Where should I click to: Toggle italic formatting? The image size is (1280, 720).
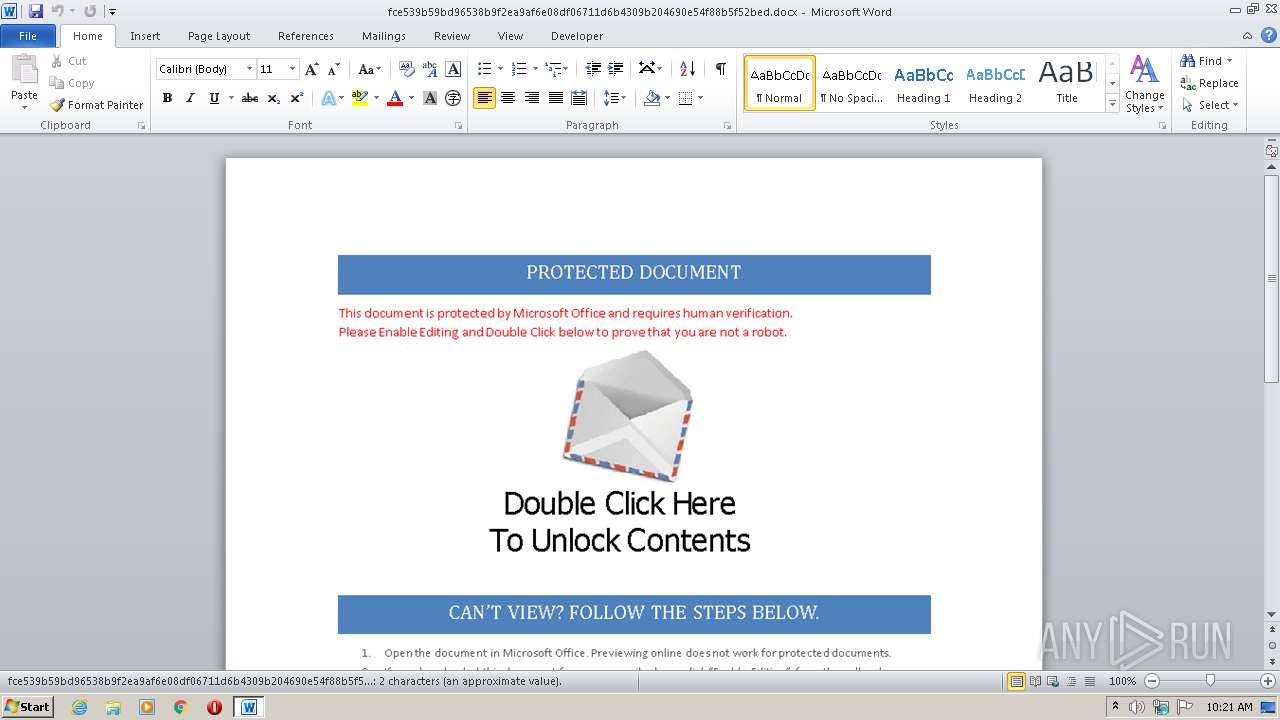point(190,98)
